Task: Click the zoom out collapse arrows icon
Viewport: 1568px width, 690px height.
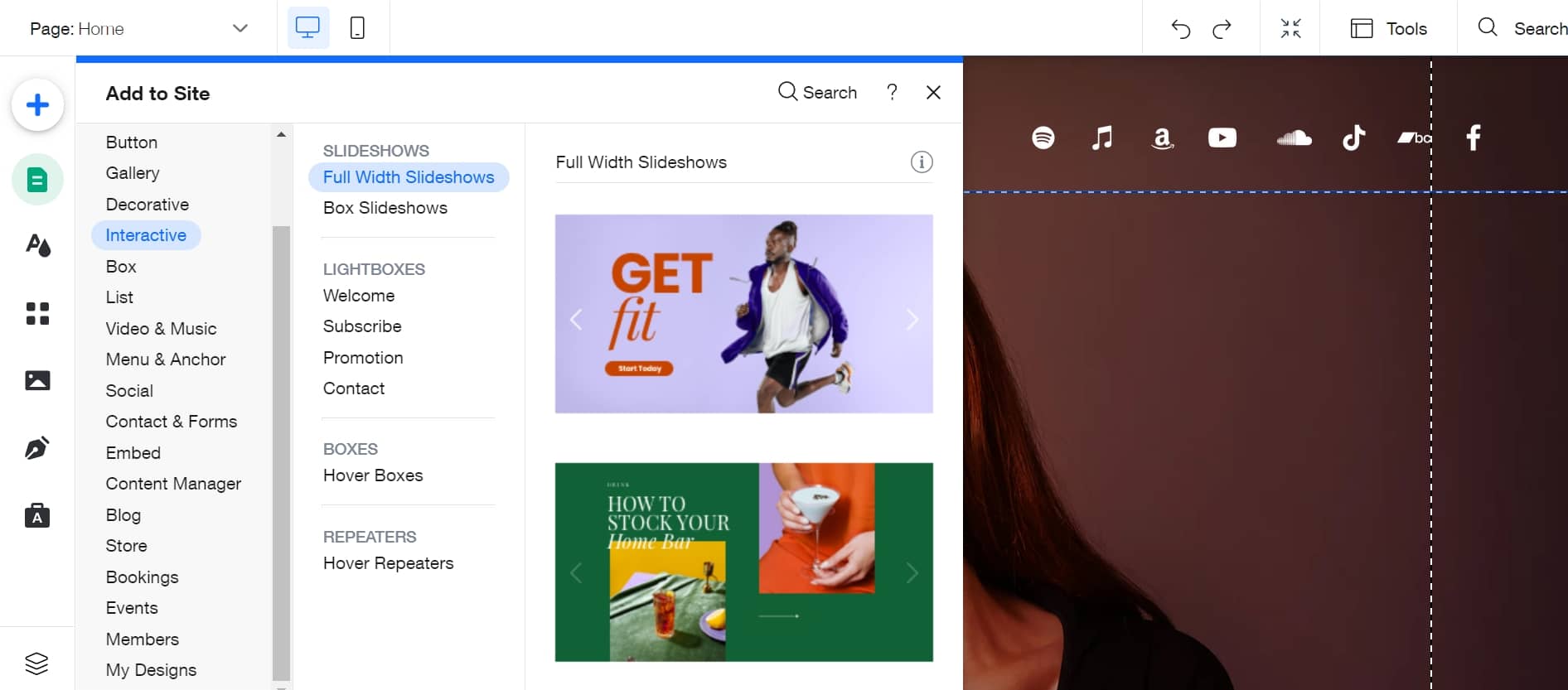Action: click(1290, 28)
